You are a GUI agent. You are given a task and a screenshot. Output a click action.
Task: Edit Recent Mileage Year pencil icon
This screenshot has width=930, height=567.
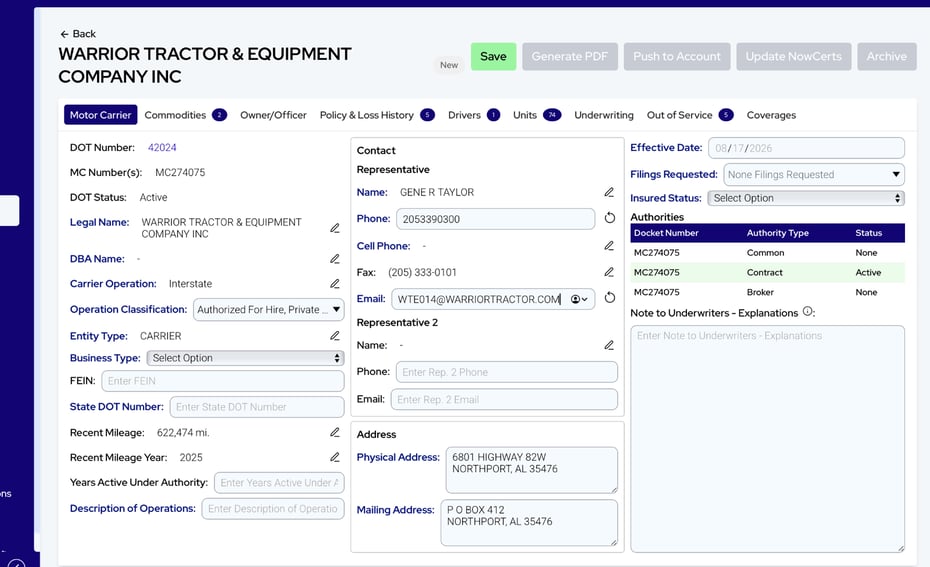click(335, 458)
